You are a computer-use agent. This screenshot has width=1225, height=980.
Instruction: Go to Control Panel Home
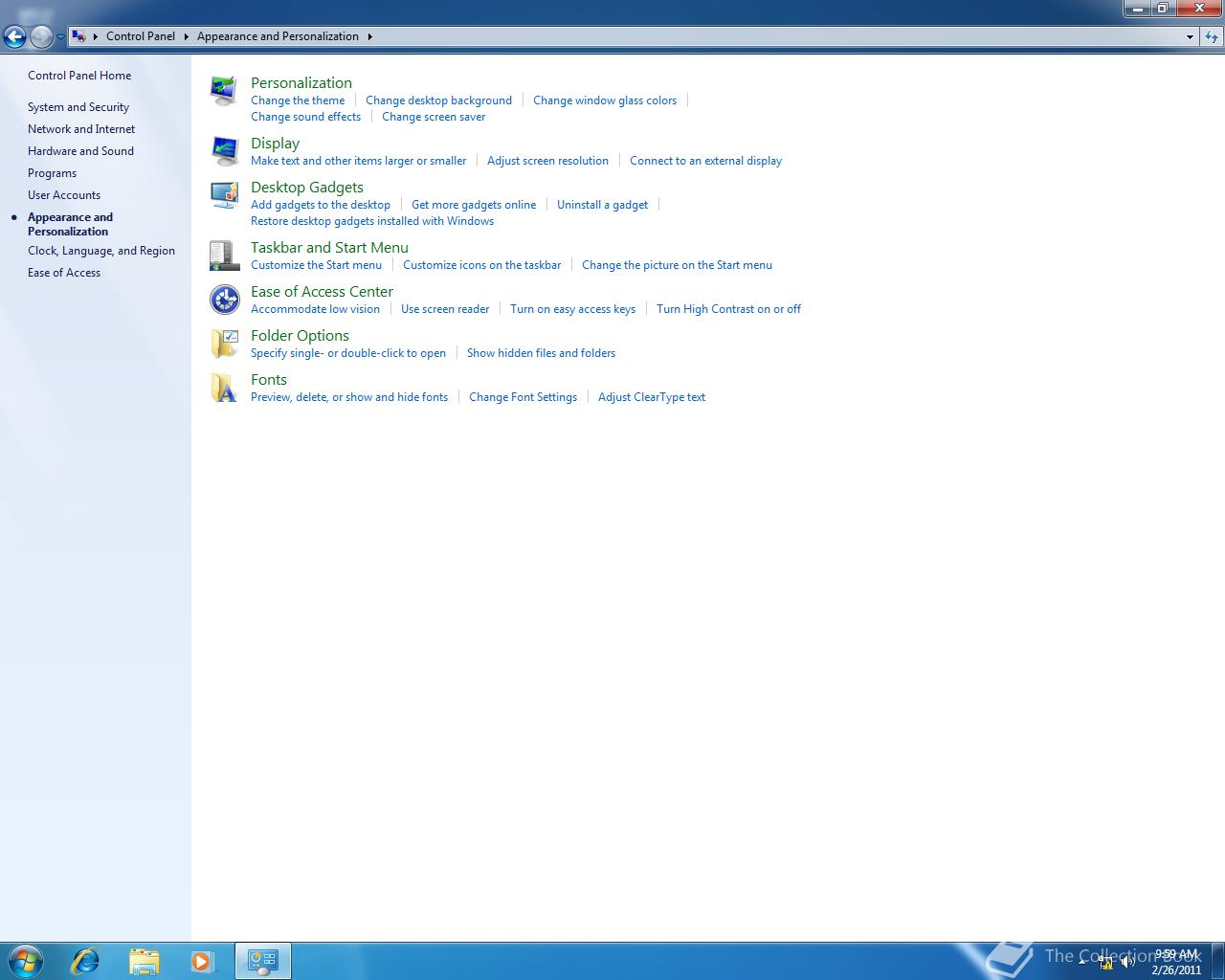point(79,76)
